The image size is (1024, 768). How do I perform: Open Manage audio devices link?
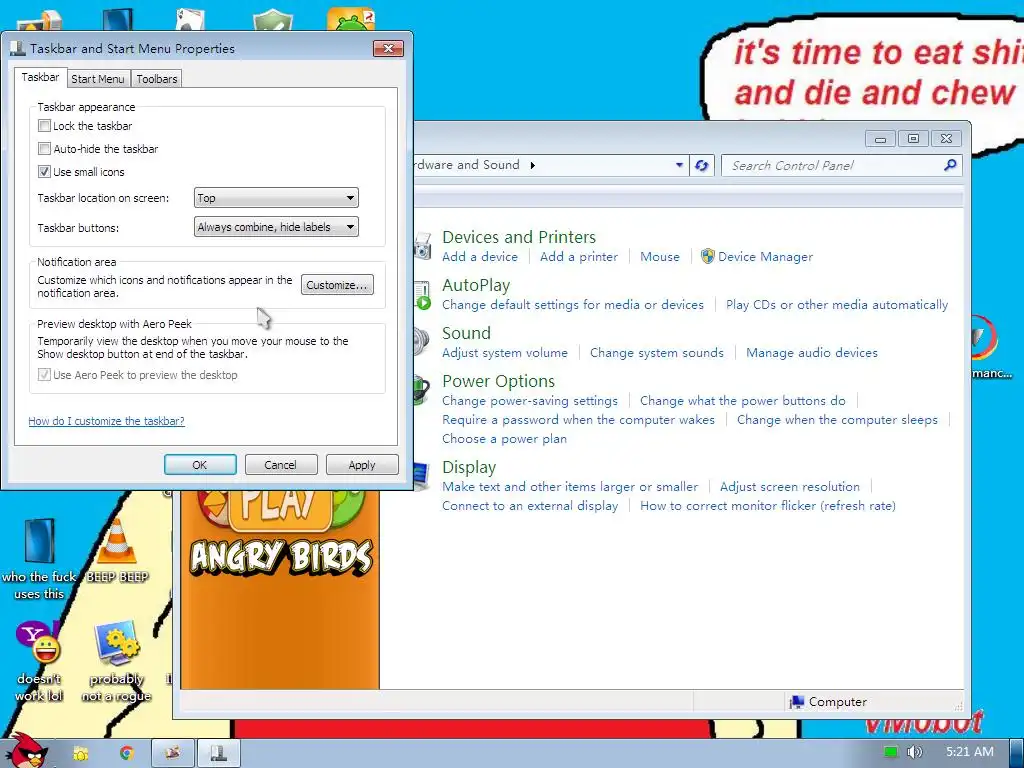[812, 353]
